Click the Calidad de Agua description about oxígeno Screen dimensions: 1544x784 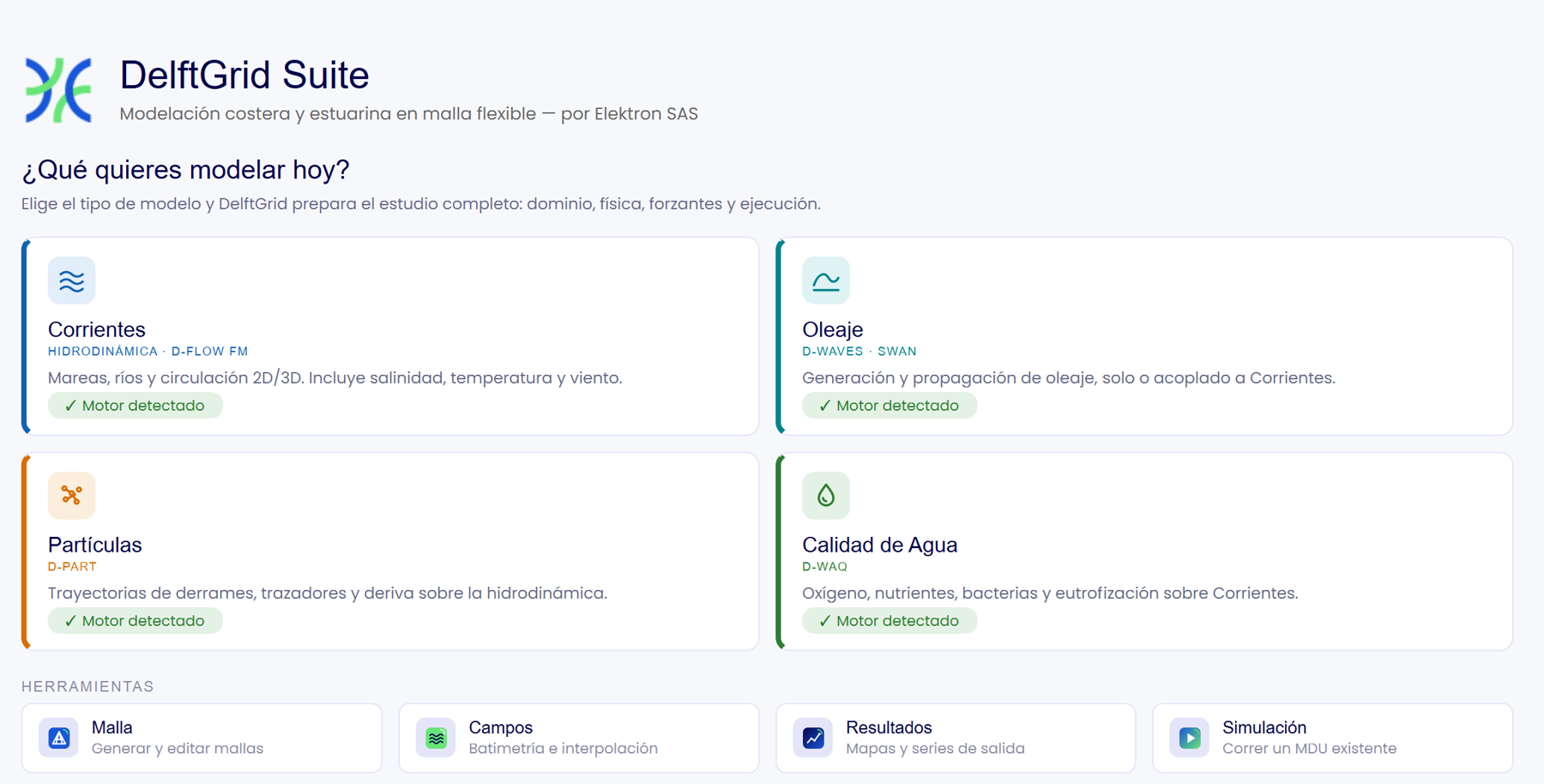[x=1050, y=594]
